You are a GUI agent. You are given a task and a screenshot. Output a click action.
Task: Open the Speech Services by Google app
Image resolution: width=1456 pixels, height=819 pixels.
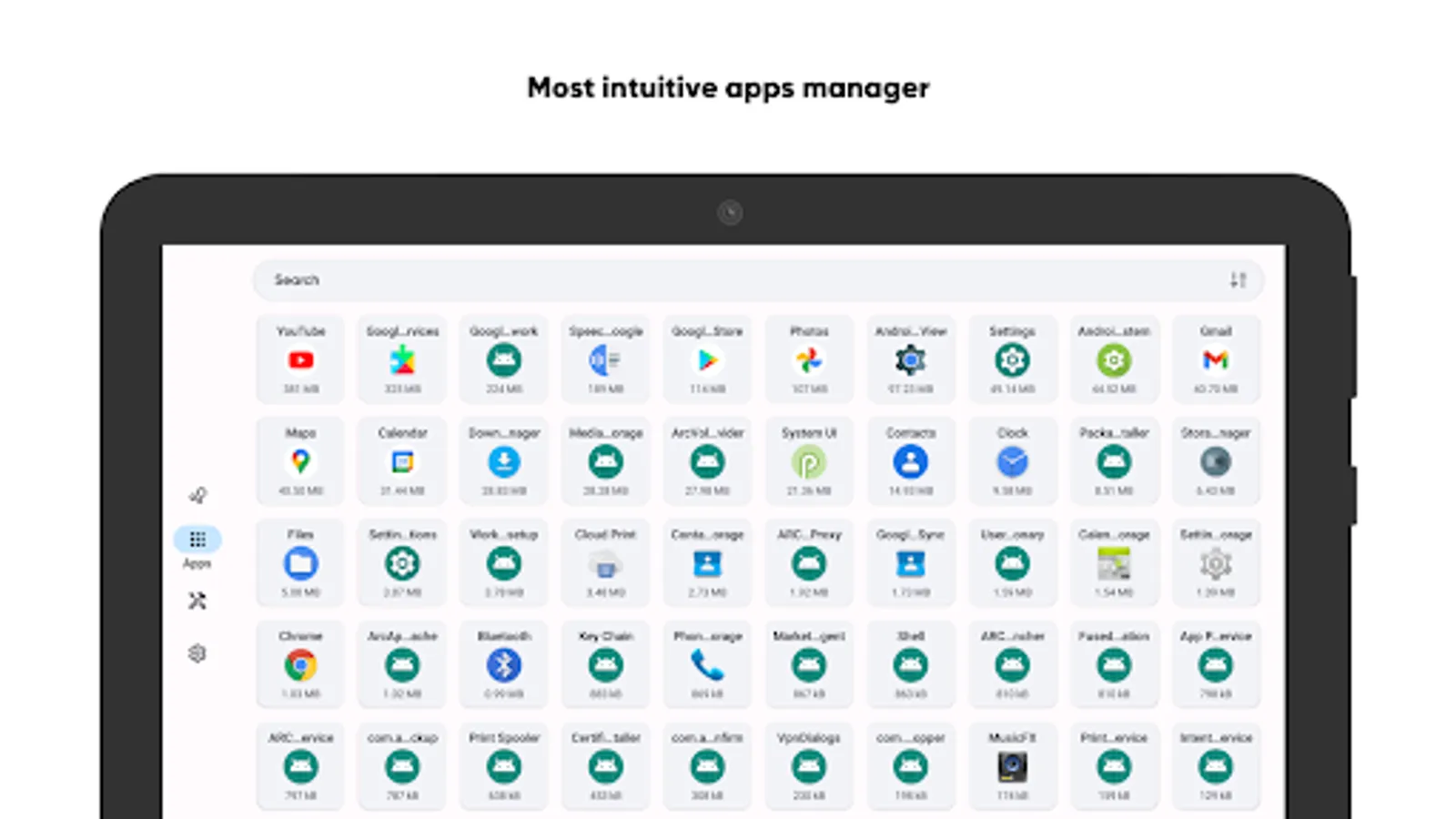click(x=605, y=359)
